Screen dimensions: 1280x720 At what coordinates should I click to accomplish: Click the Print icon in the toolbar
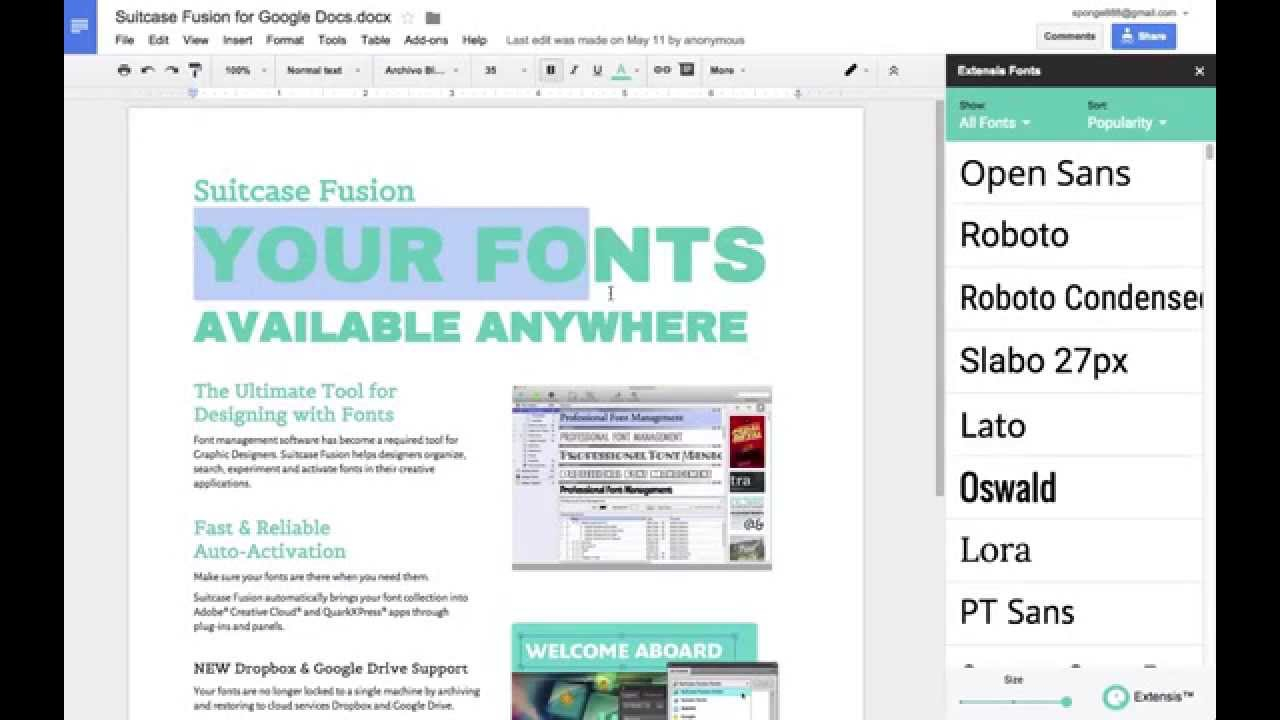(124, 70)
